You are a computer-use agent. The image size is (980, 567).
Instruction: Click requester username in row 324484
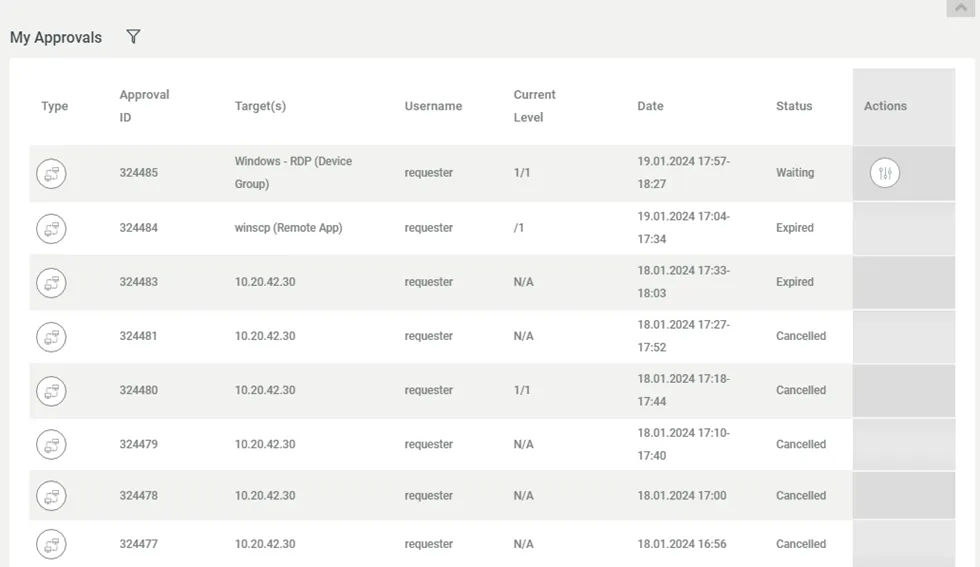[x=429, y=228]
